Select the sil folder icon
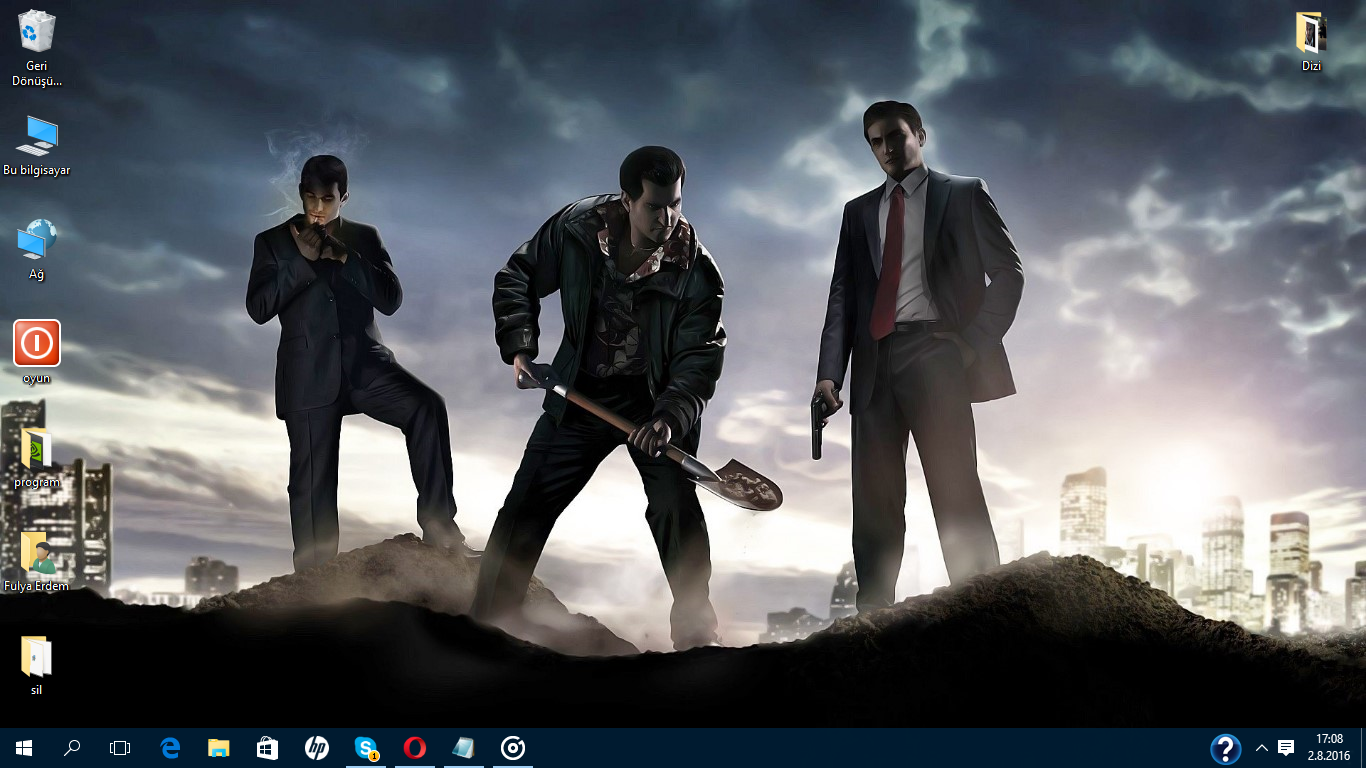The width and height of the screenshot is (1366, 768). coord(37,665)
